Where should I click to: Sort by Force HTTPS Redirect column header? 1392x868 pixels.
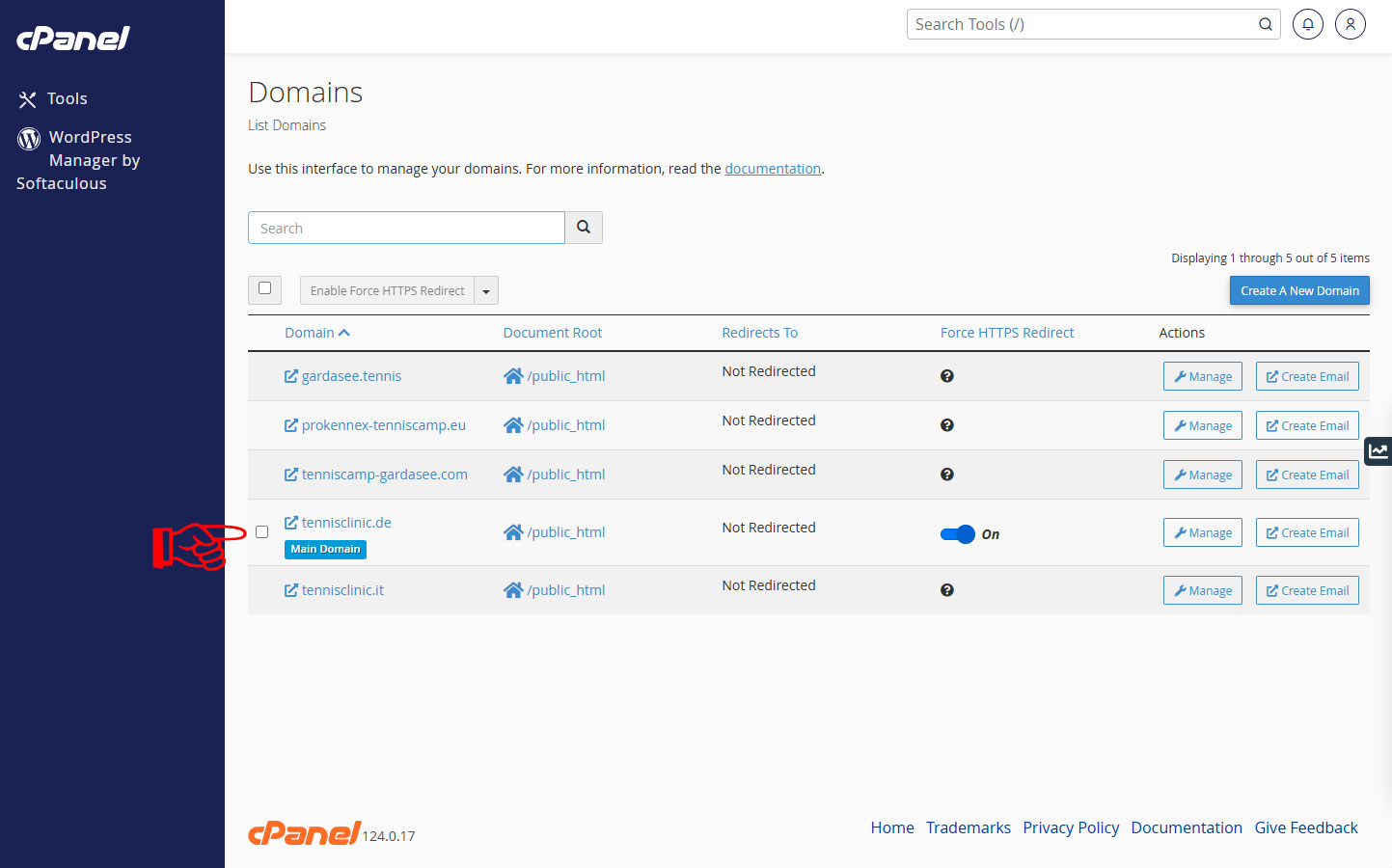pos(1006,333)
